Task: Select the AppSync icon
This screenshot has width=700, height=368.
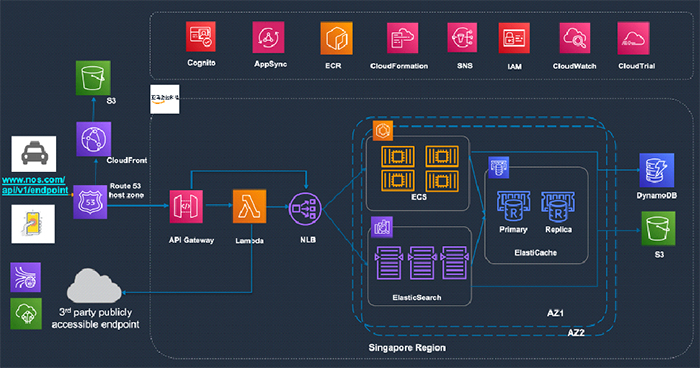Action: point(268,38)
